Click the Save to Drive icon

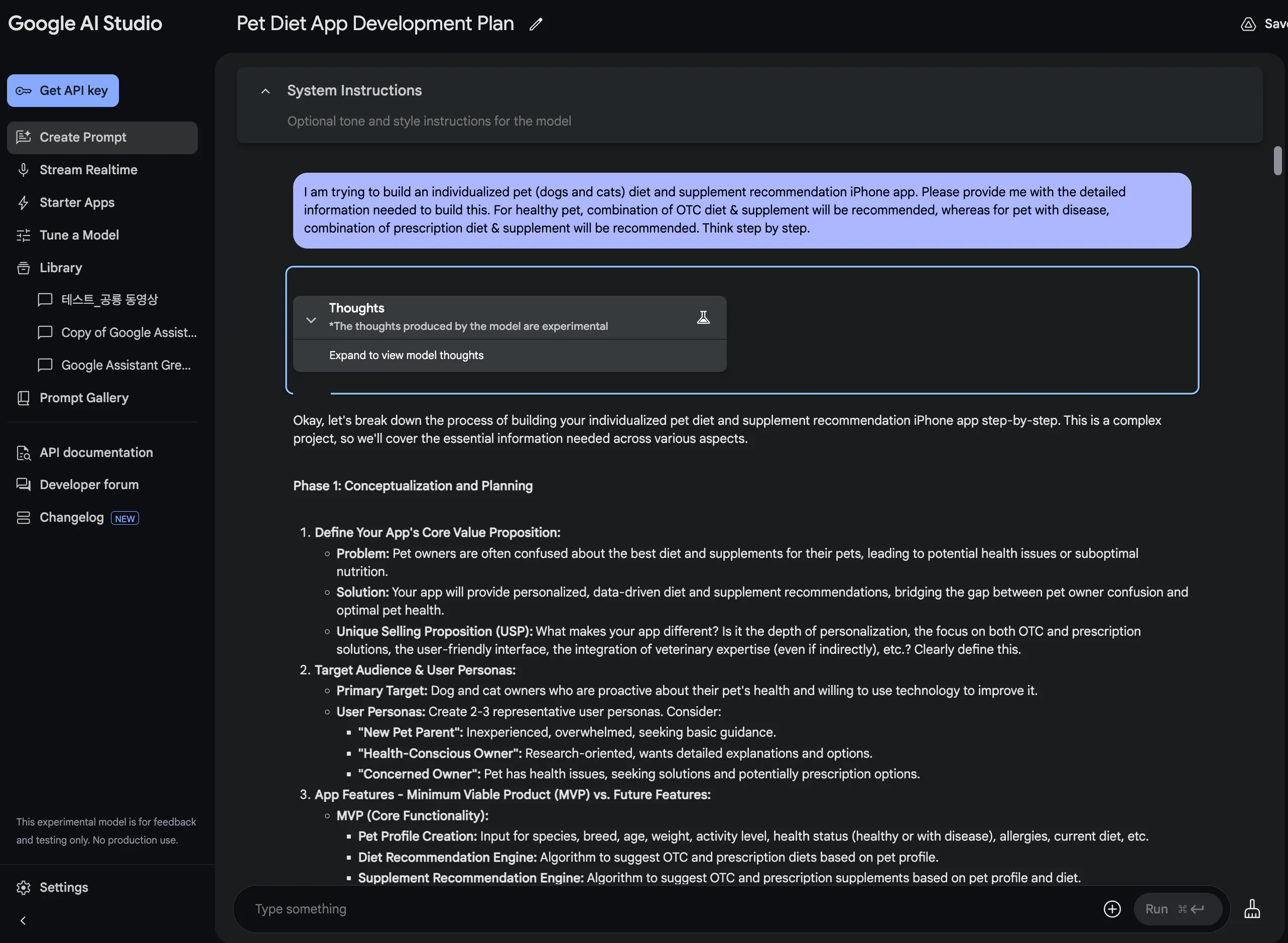coord(1248,24)
